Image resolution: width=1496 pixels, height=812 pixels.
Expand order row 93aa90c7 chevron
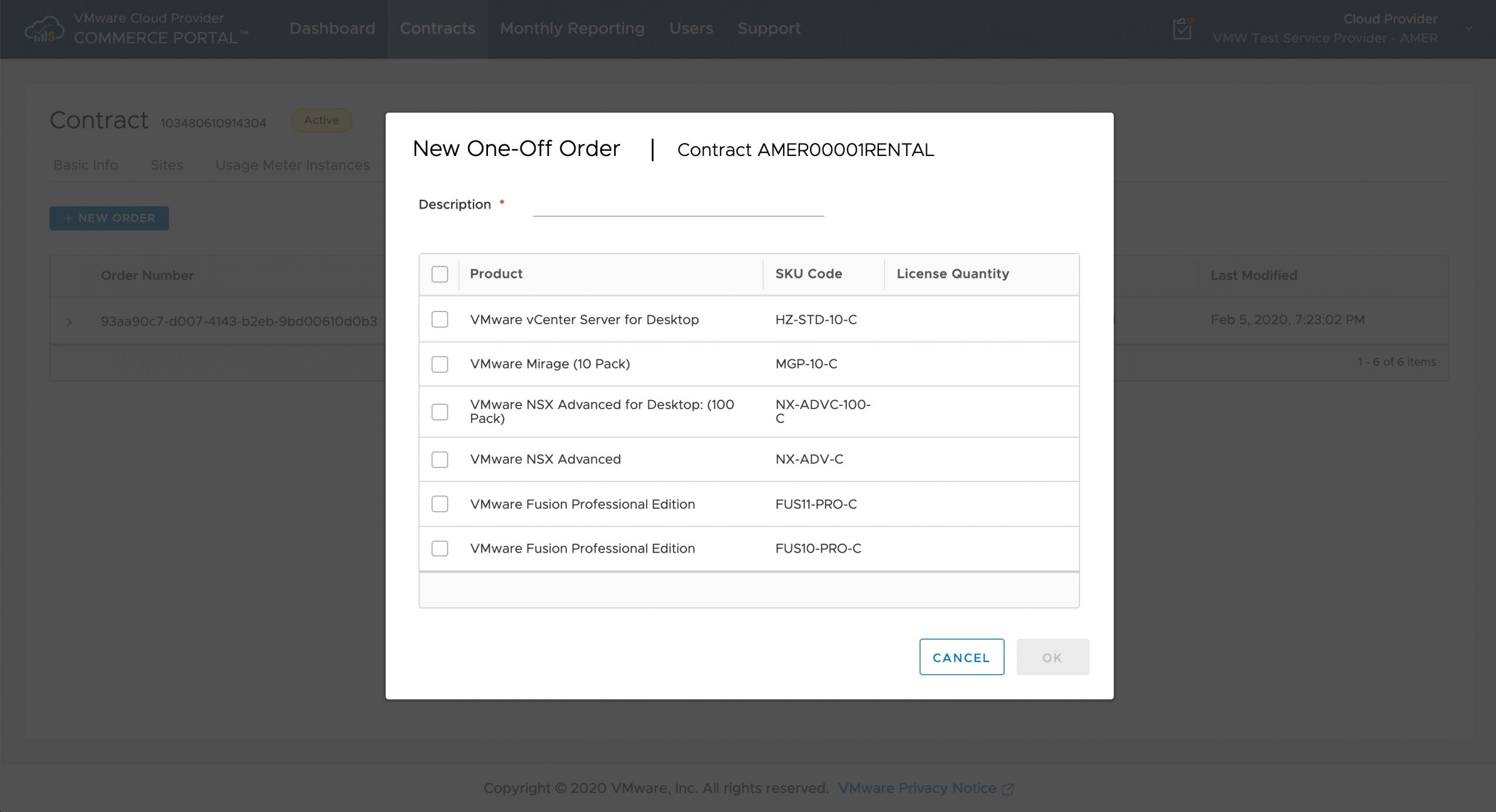click(69, 322)
